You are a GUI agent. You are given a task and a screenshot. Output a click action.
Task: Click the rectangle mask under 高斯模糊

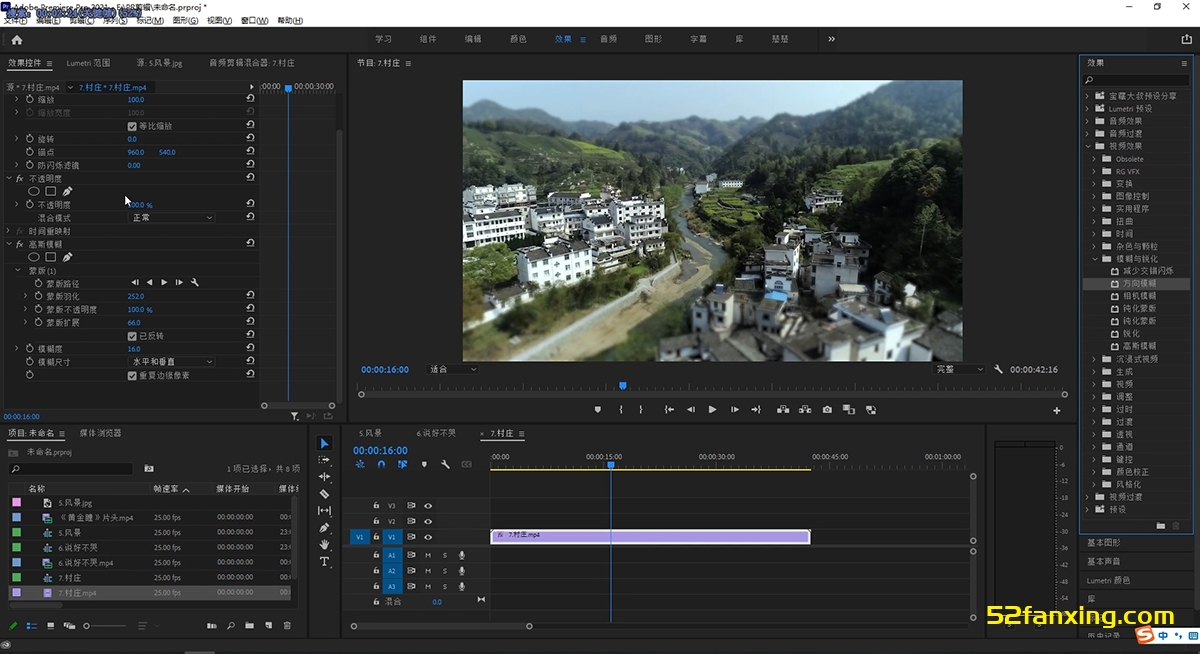[50, 257]
